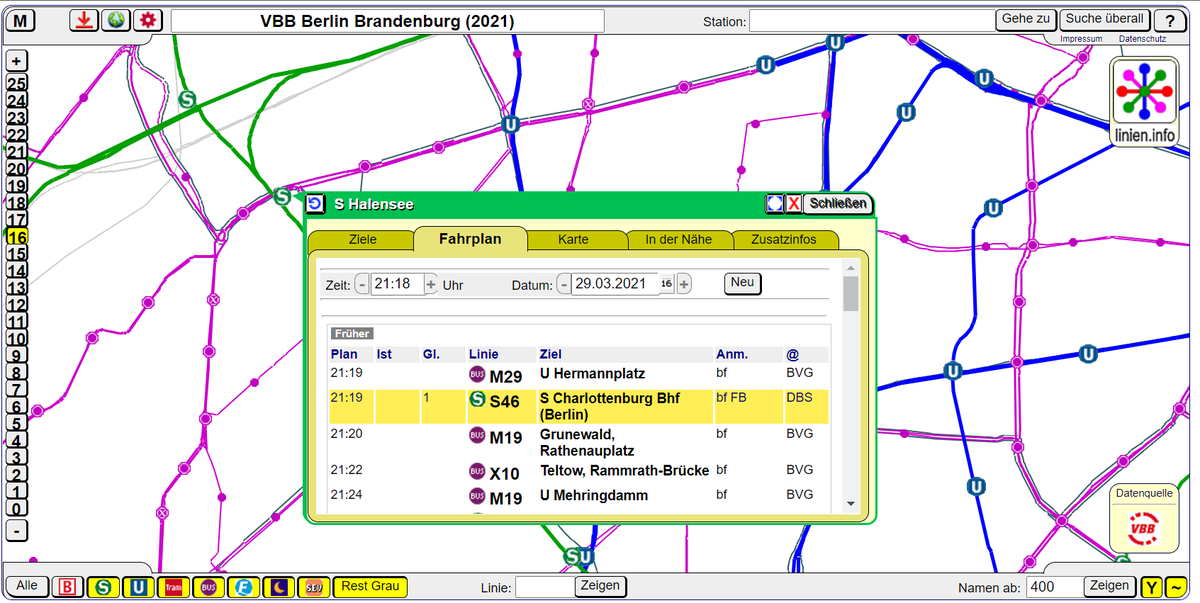1200x603 pixels.
Task: Toggle the Rest Grau option
Action: coord(370,587)
